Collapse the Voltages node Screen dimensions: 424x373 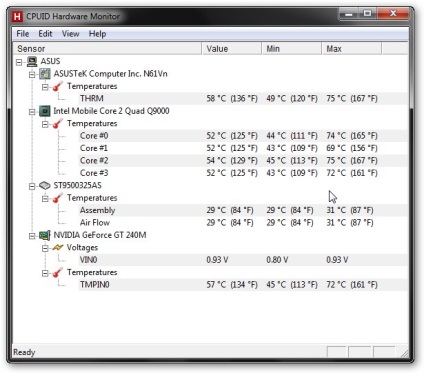45,248
